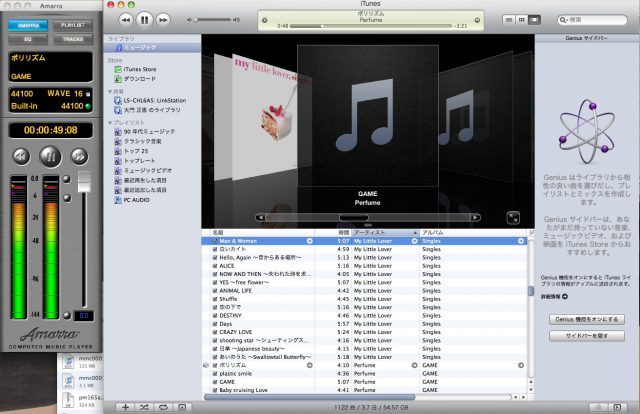Pause playback in the iTunes toolbar
This screenshot has height=414, width=640.
pos(144,20)
